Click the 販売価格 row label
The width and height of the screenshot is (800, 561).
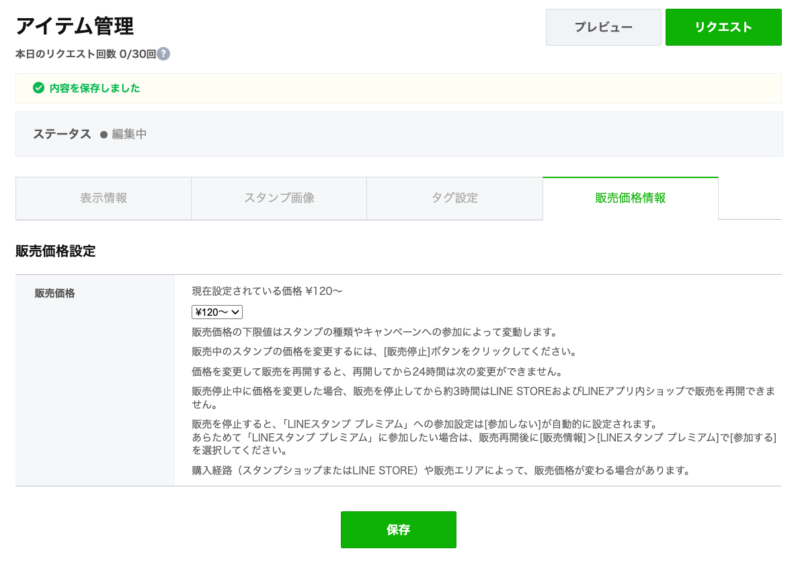pyautogui.click(x=55, y=293)
